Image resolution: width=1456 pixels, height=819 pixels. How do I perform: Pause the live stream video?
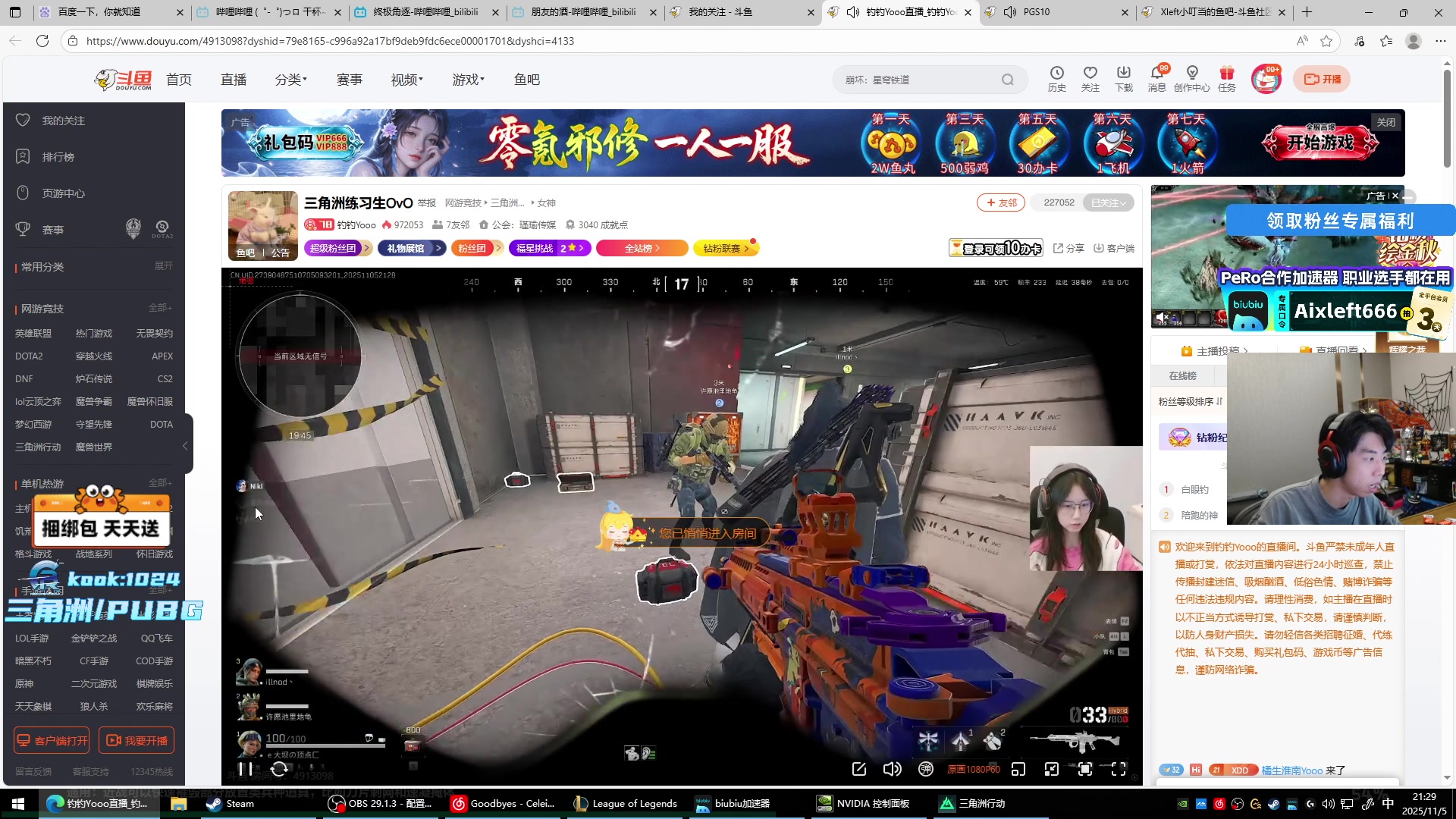(x=245, y=769)
